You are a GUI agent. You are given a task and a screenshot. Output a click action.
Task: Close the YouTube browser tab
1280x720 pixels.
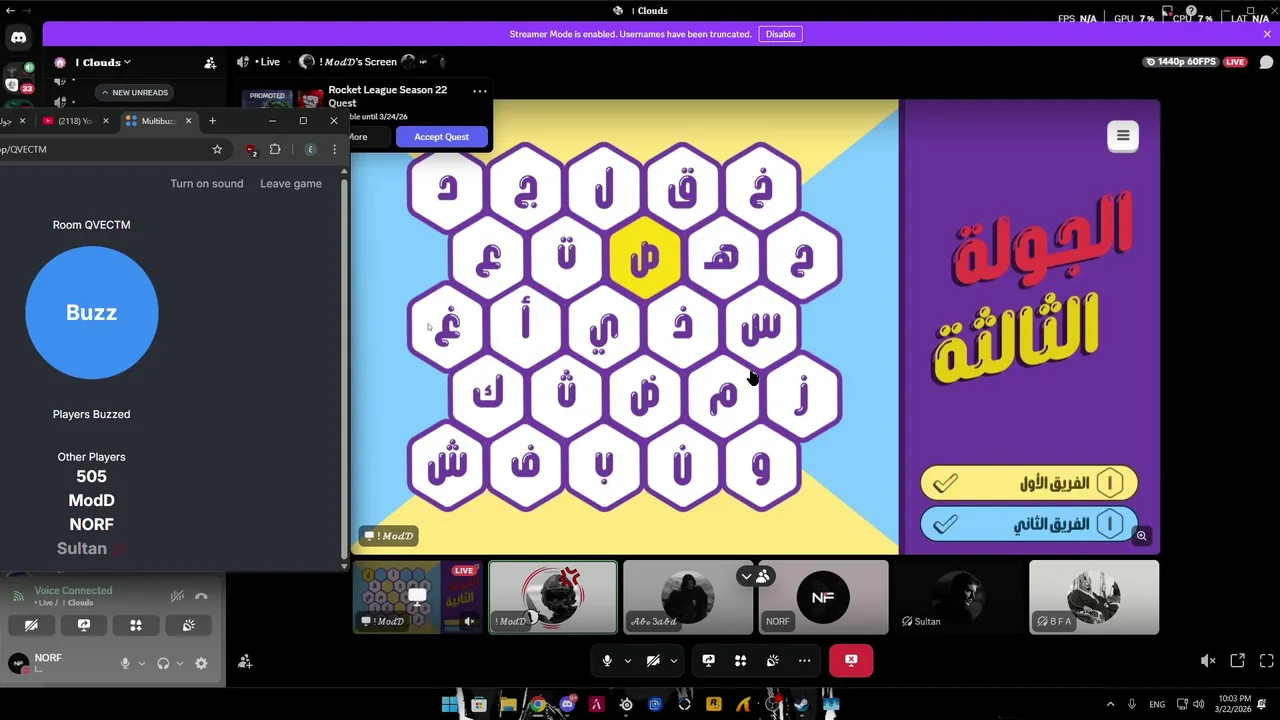106,121
